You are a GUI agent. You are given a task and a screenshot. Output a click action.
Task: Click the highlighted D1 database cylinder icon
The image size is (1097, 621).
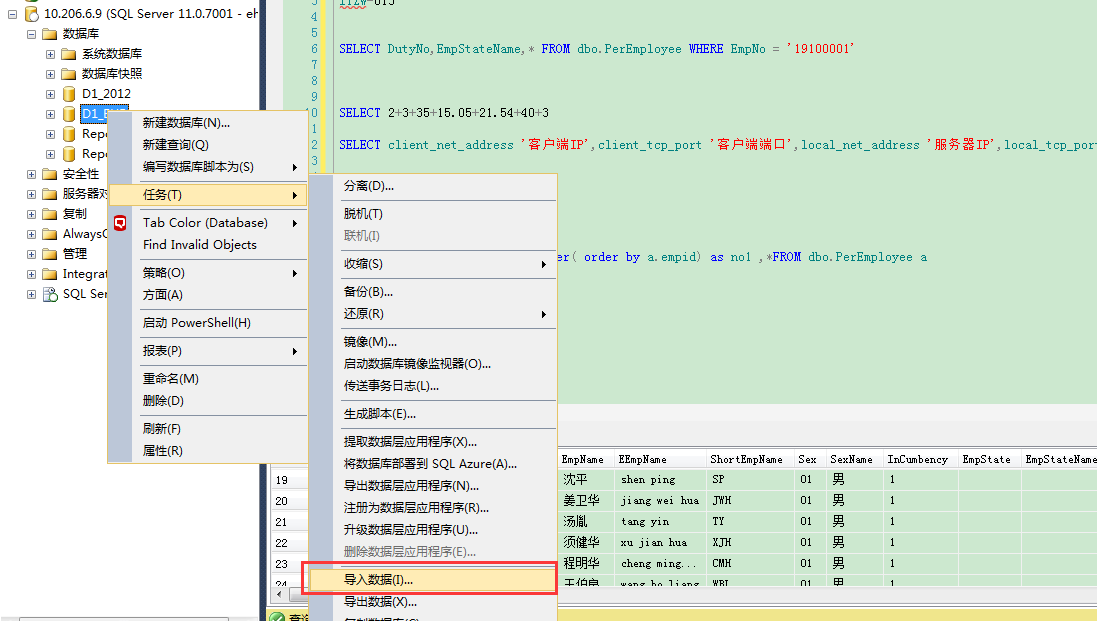[x=69, y=114]
